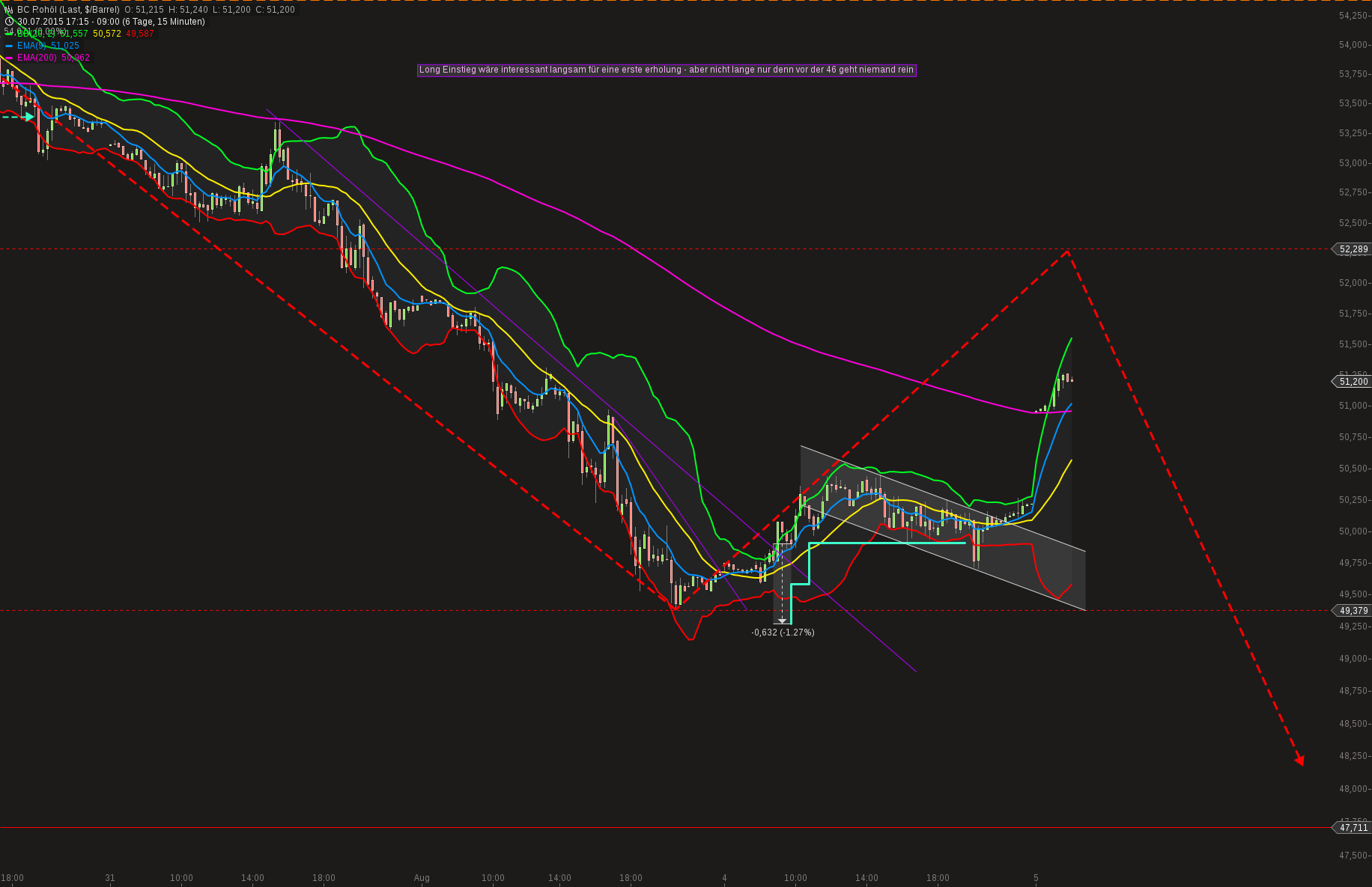1372x887 pixels.
Task: Click the Aug label on the time axis
Action: click(x=422, y=878)
